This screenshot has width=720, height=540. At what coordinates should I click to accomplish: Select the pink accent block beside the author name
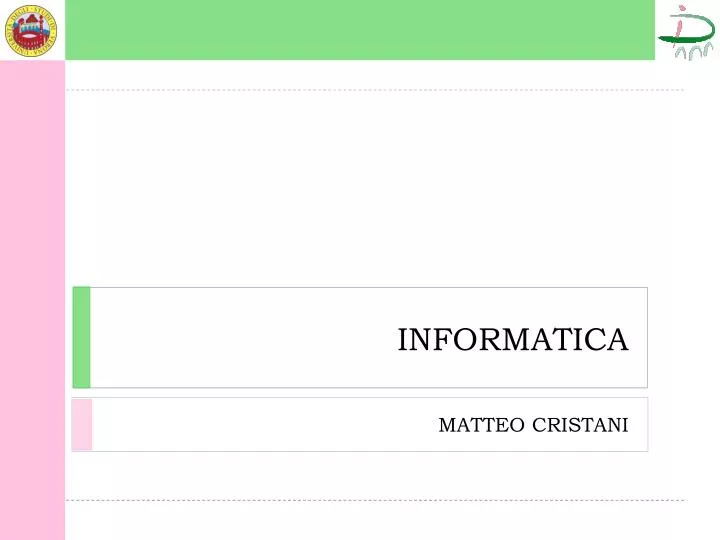click(82, 424)
